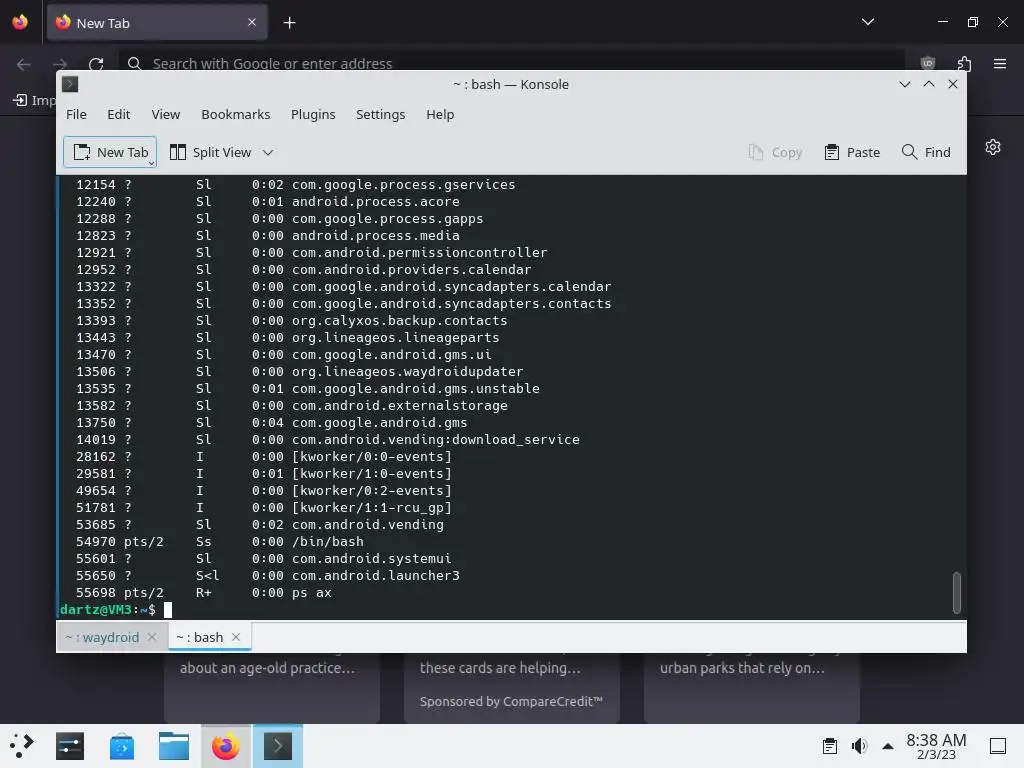Open the View menu in Konsole
The image size is (1024, 768).
pyautogui.click(x=166, y=114)
